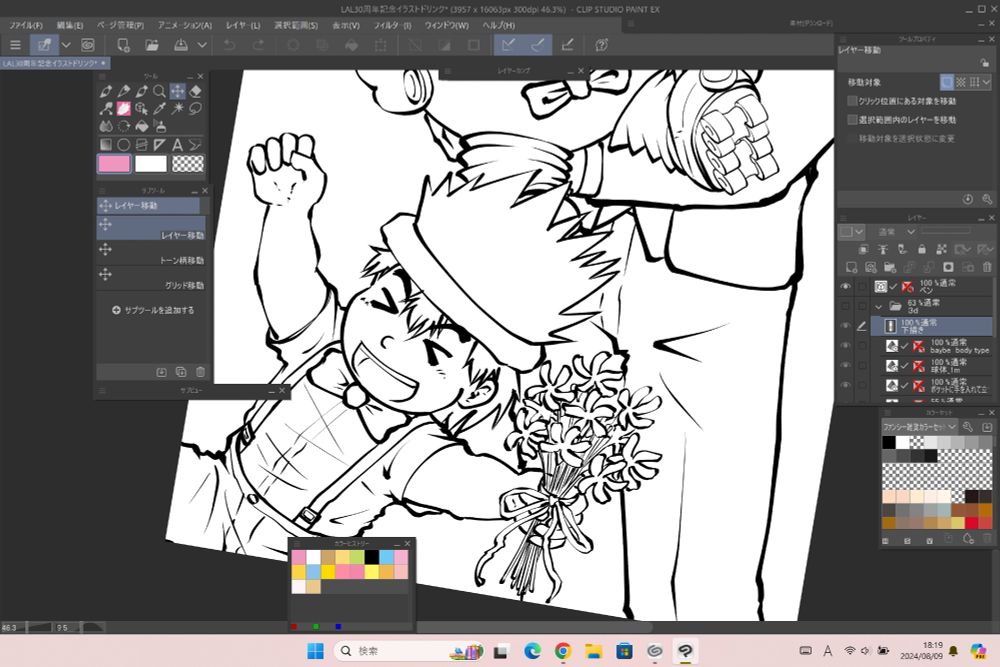Select the Auto select magic wand tool
Screen dimensions: 1000x667
click(177, 108)
